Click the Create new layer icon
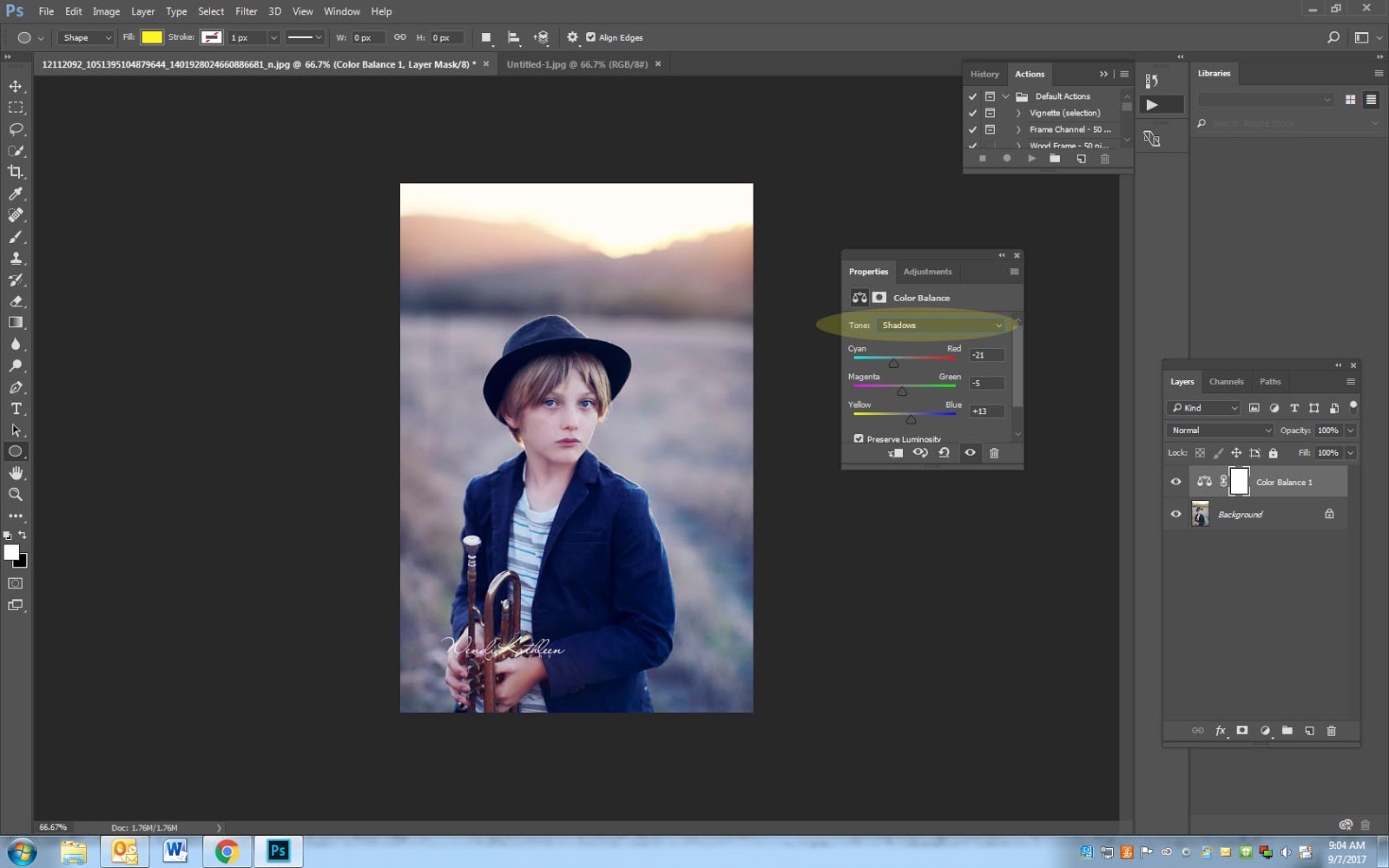This screenshot has height=868, width=1389. pyautogui.click(x=1310, y=731)
